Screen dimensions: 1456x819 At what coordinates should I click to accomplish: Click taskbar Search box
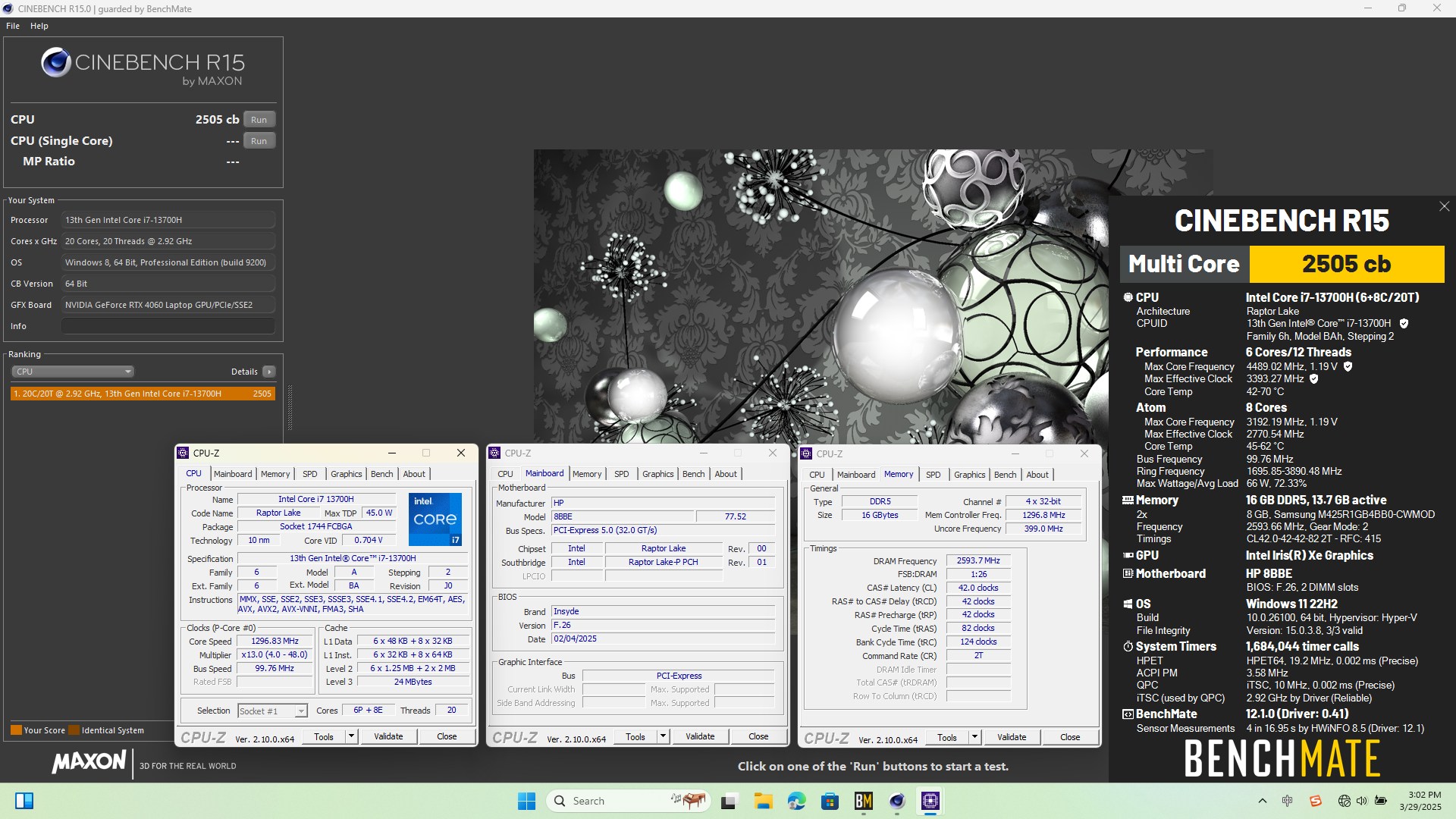point(629,801)
